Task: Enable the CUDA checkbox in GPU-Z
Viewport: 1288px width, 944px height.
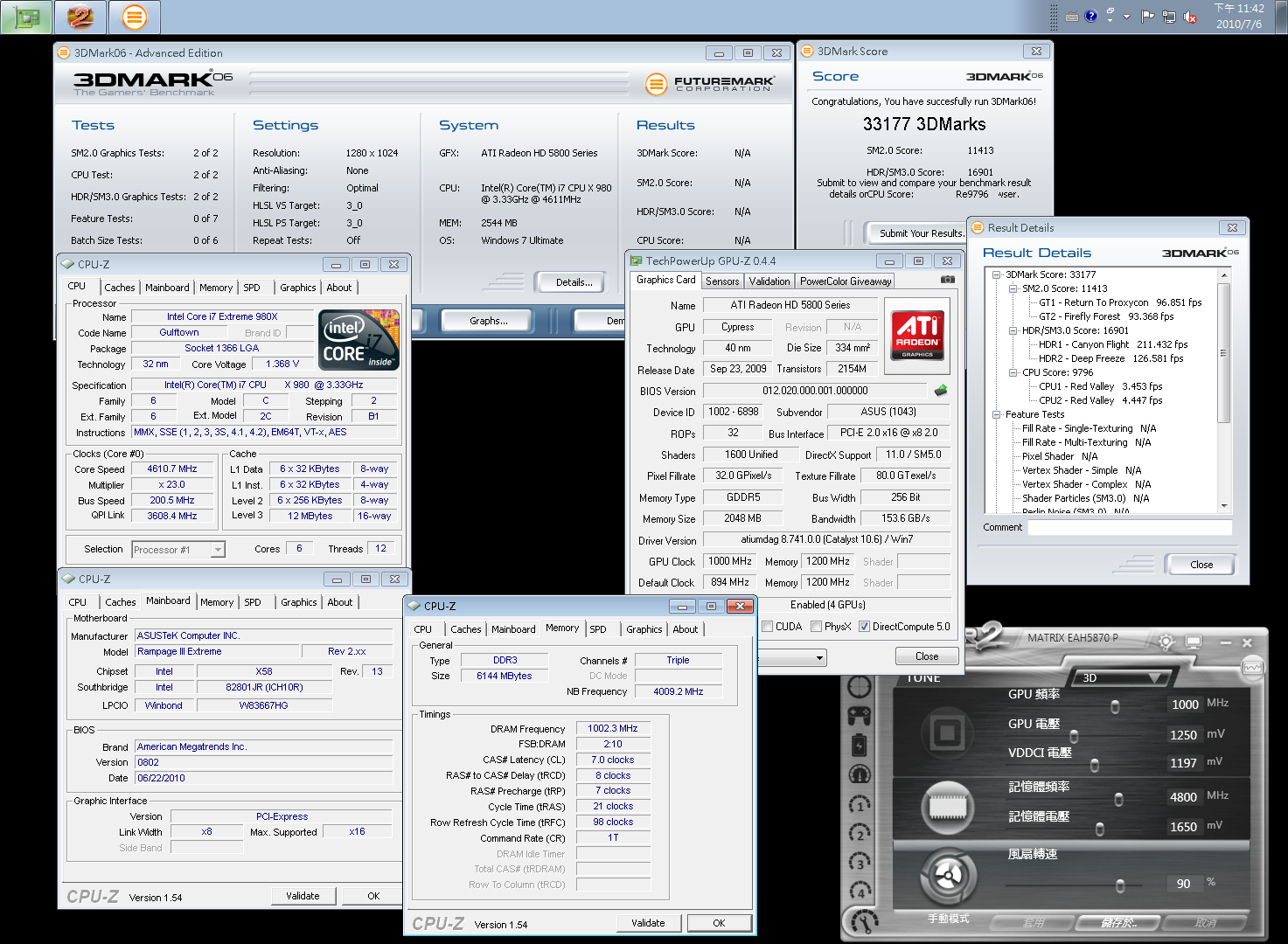Action: (768, 627)
